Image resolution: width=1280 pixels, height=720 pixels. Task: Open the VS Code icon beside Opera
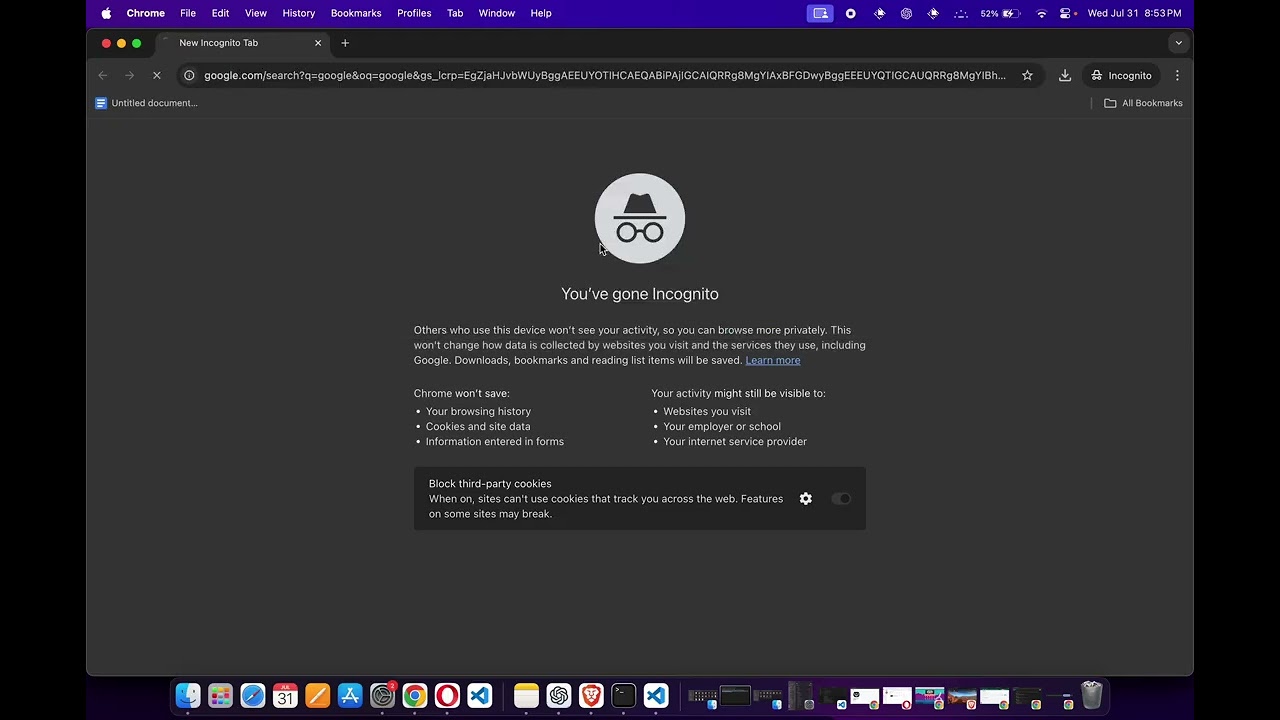(x=480, y=695)
